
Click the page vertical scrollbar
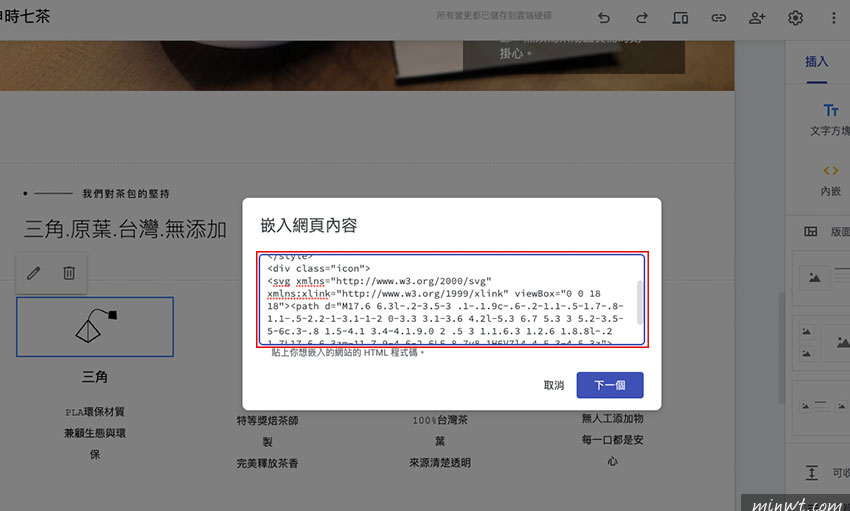coord(781,348)
